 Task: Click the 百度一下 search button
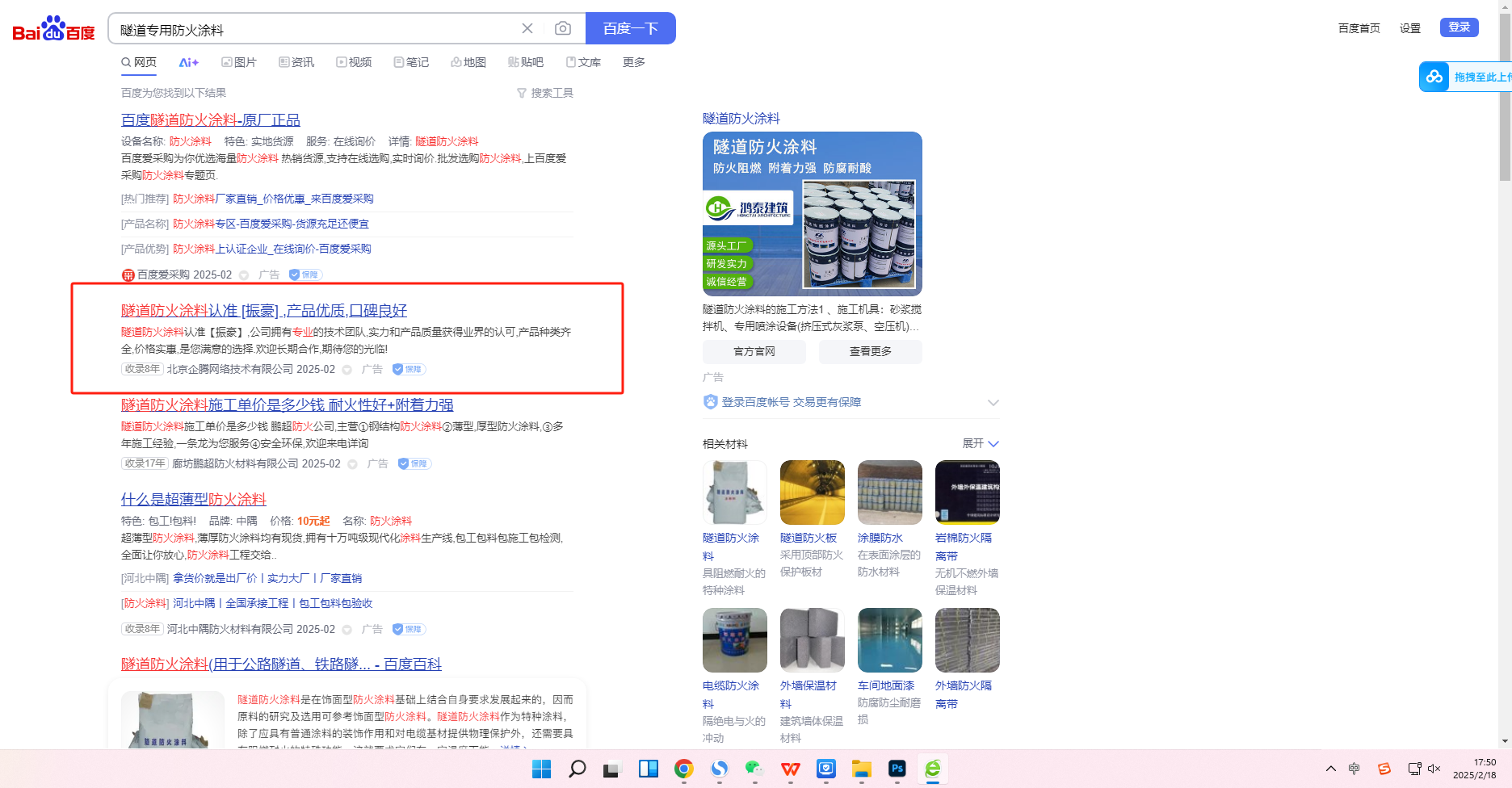tap(631, 28)
